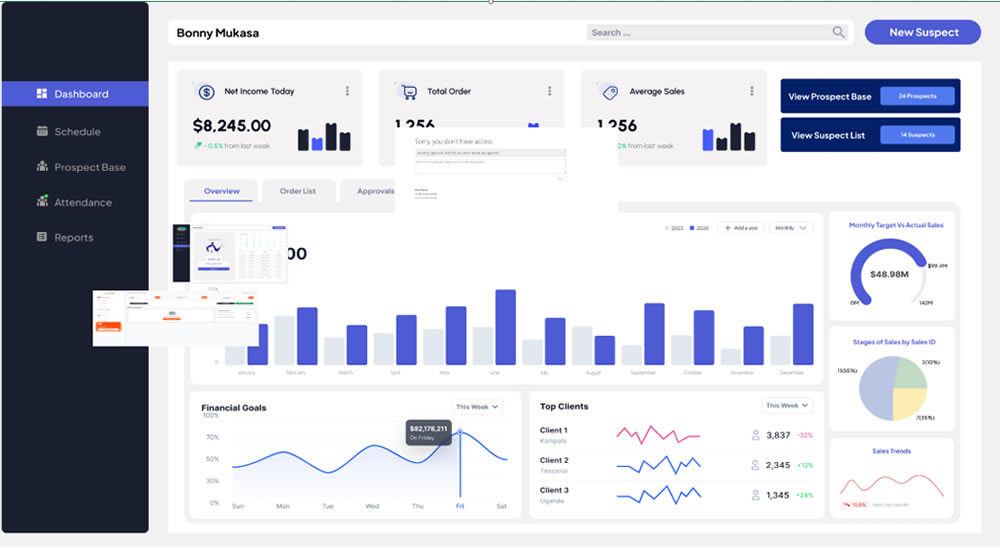1000x548 pixels.
Task: Open Top Clients This Week dropdown
Action: point(787,406)
